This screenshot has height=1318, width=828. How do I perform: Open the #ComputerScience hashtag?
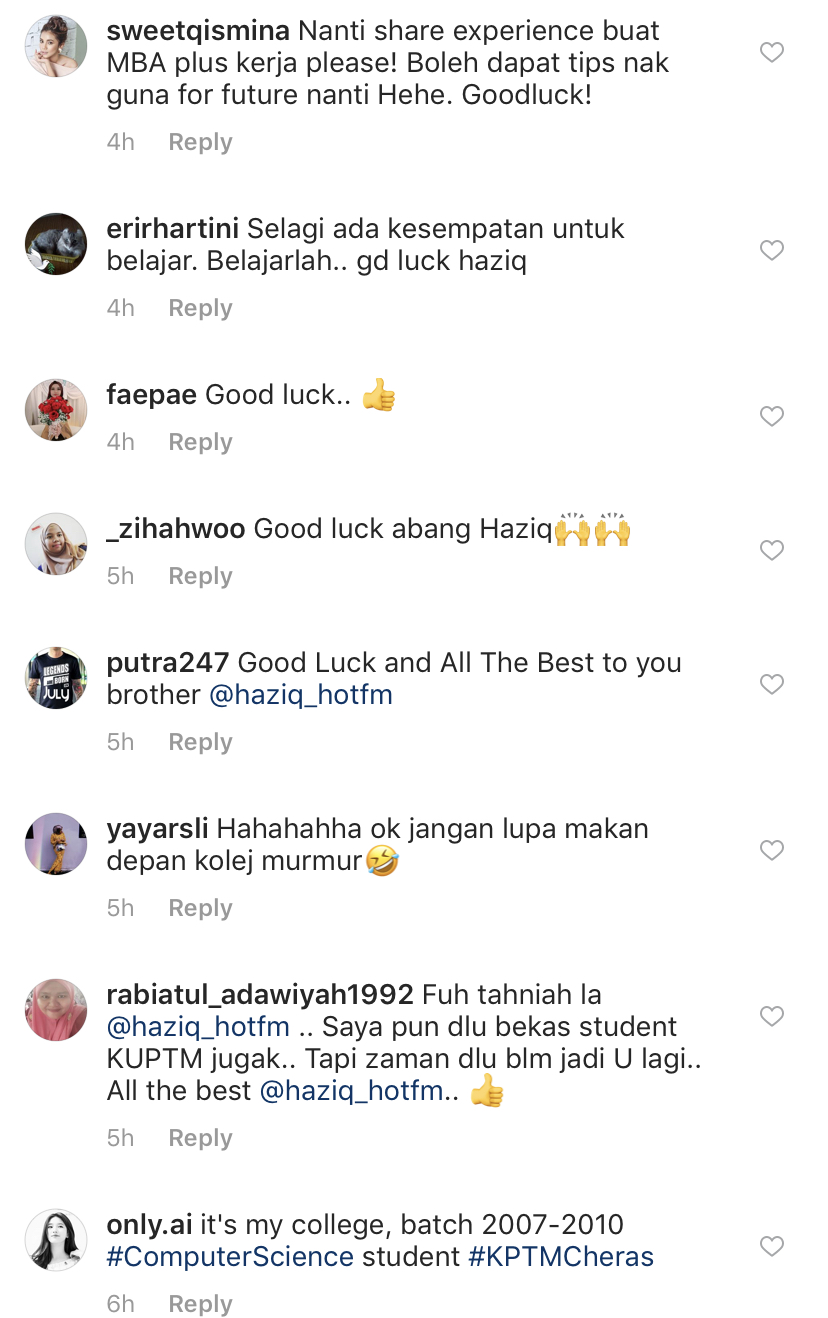[231, 1257]
